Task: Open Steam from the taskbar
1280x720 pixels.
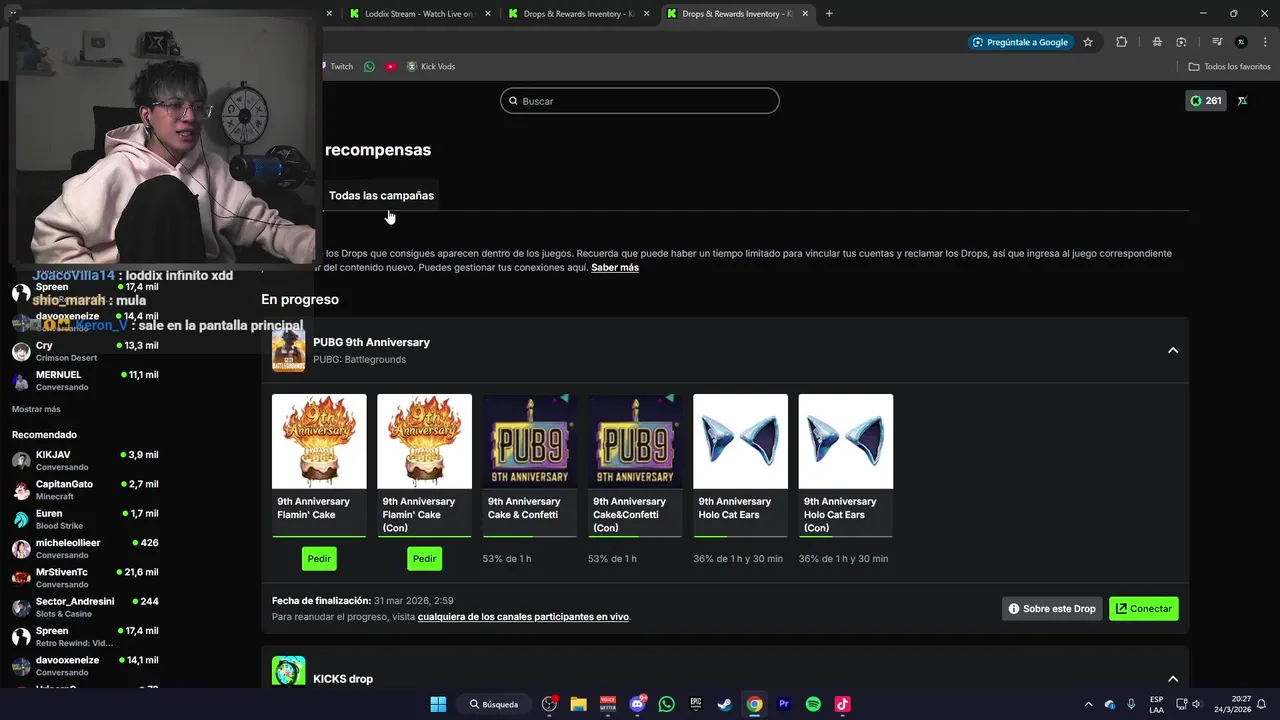Action: [725, 704]
